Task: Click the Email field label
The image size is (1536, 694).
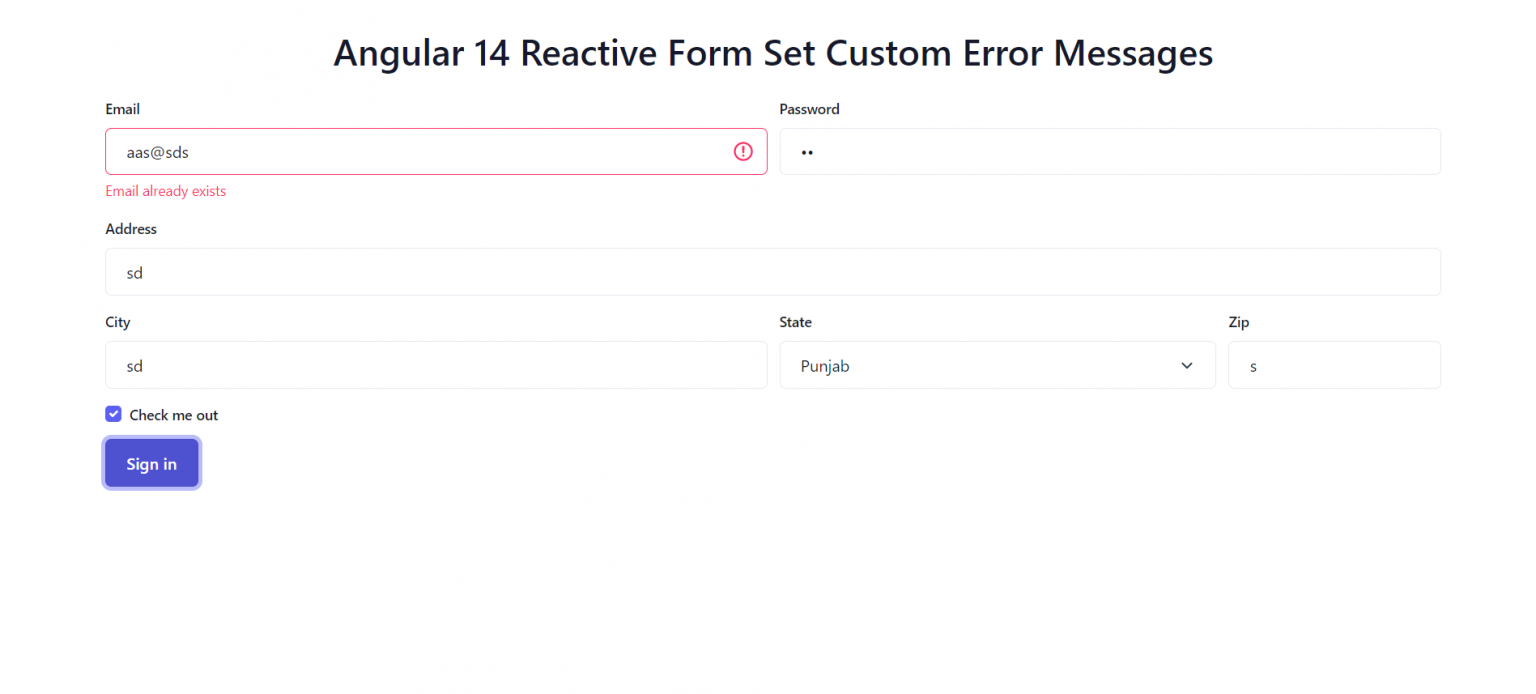Action: tap(122, 109)
